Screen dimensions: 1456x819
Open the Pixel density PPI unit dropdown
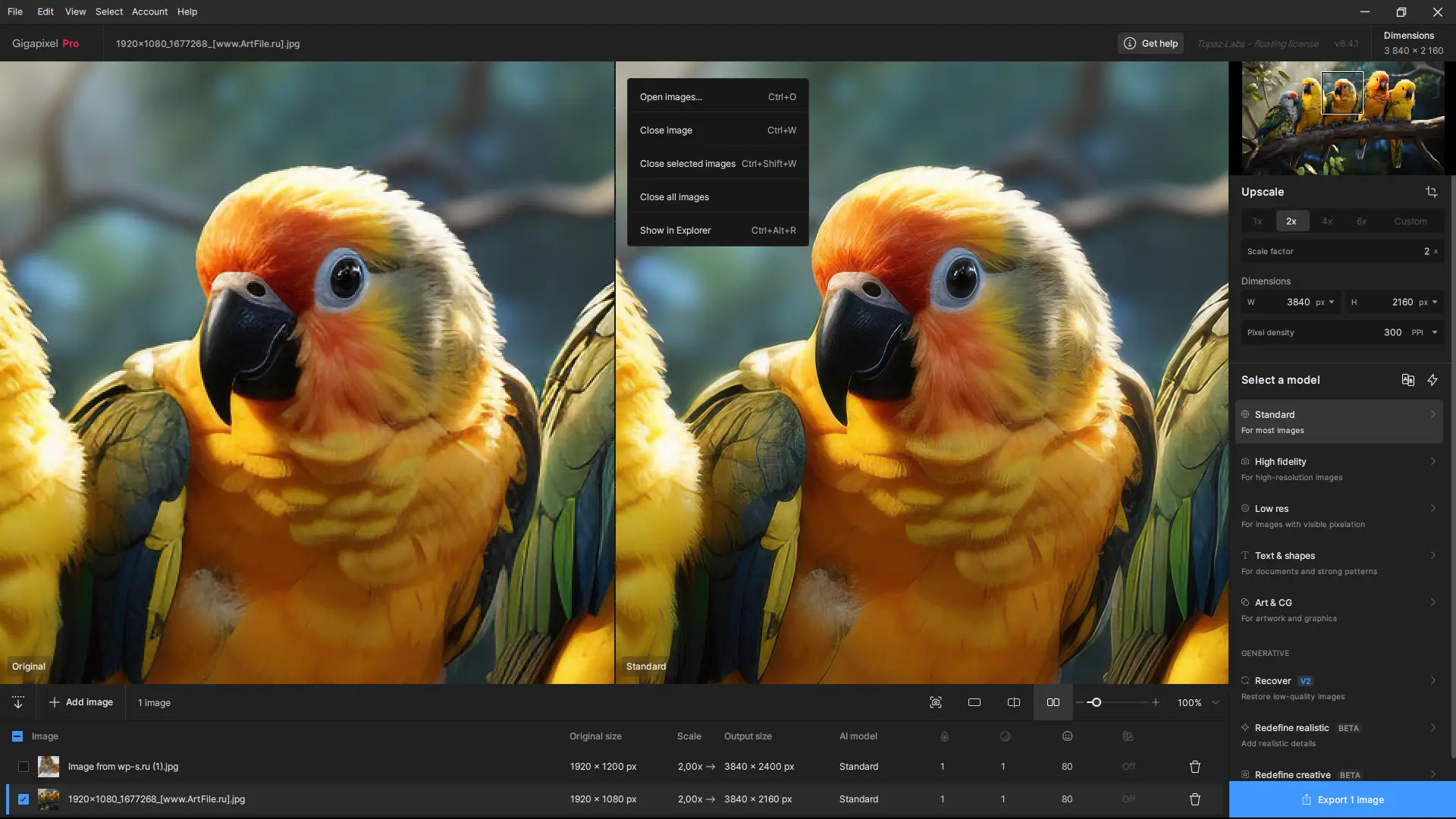click(x=1434, y=332)
